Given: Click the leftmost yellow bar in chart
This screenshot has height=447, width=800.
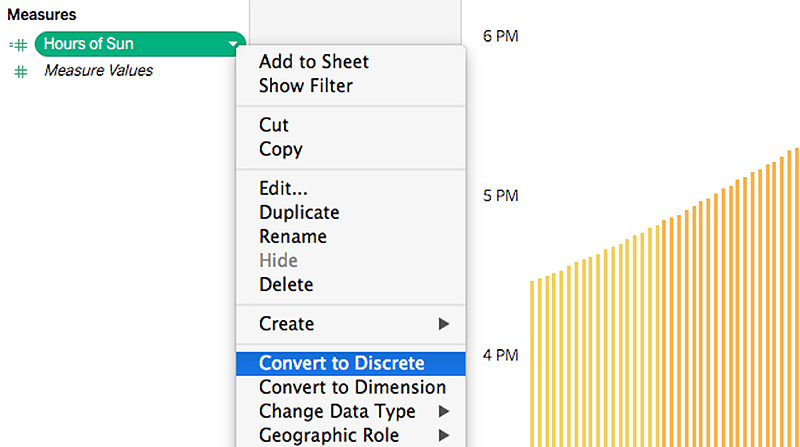Looking at the screenshot, I should [532, 364].
